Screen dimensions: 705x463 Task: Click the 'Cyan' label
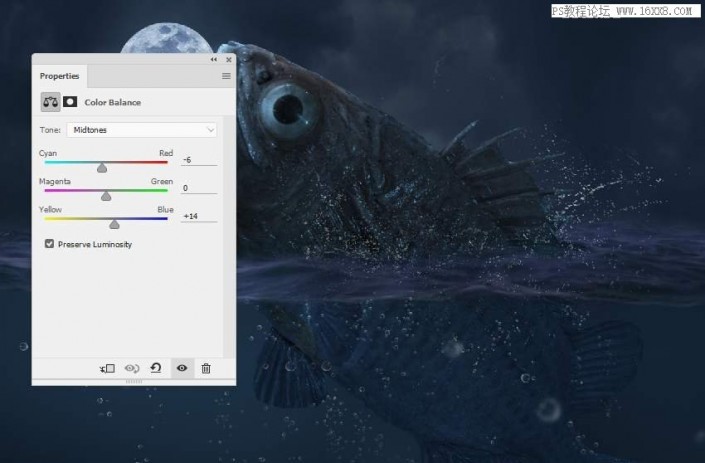(48, 153)
